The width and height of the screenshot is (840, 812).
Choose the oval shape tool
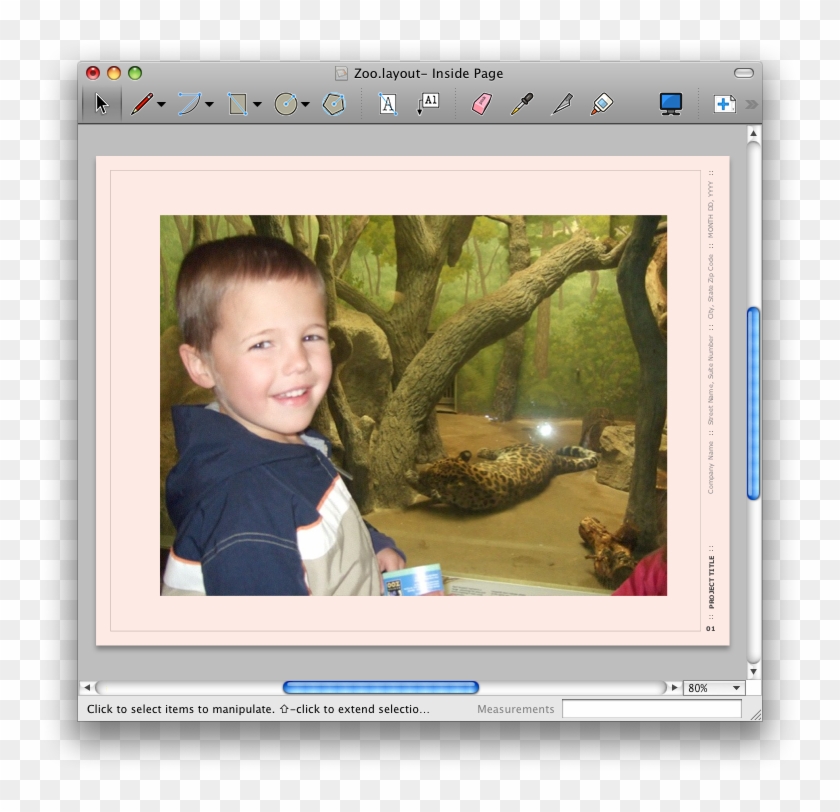[x=287, y=103]
